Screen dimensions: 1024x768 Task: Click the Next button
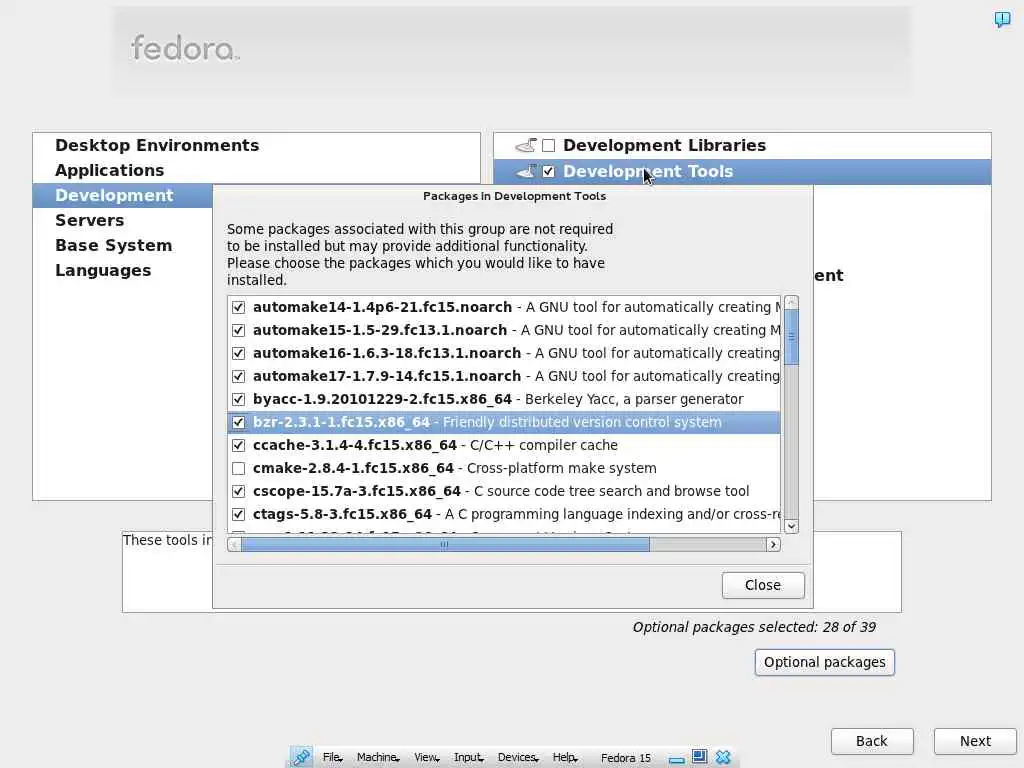coord(975,741)
